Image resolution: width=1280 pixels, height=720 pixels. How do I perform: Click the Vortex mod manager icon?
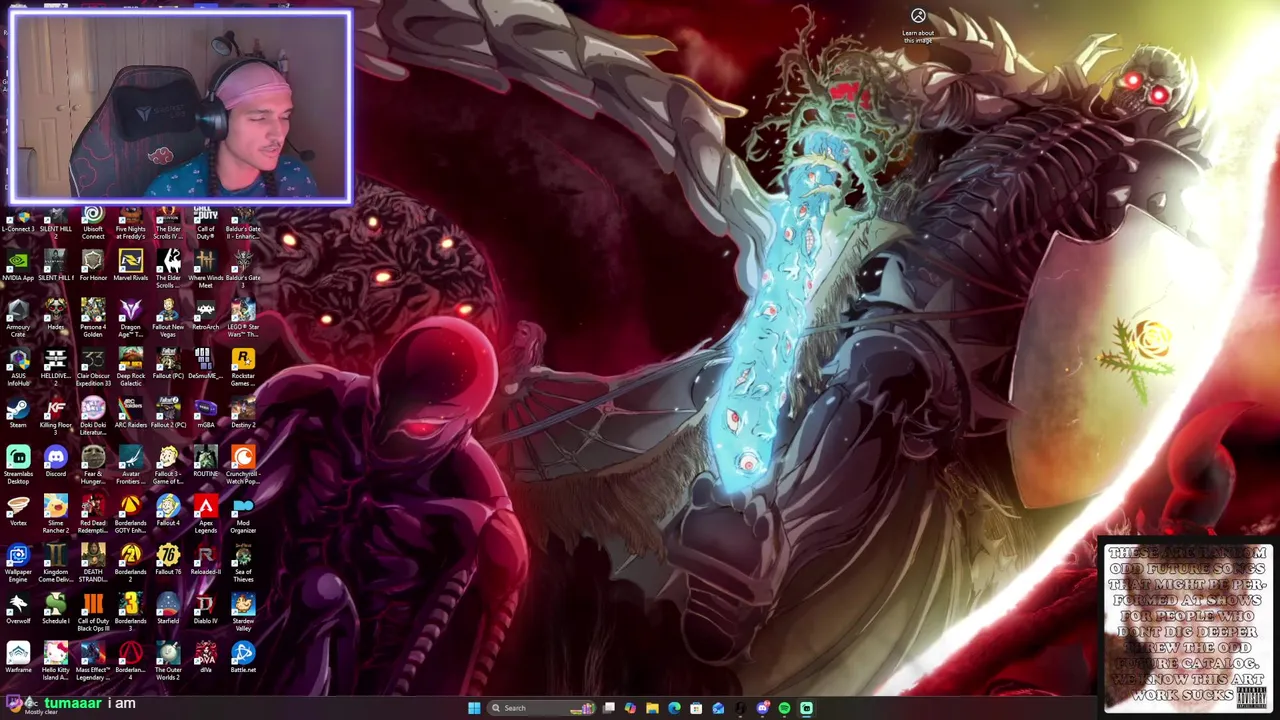[18, 512]
